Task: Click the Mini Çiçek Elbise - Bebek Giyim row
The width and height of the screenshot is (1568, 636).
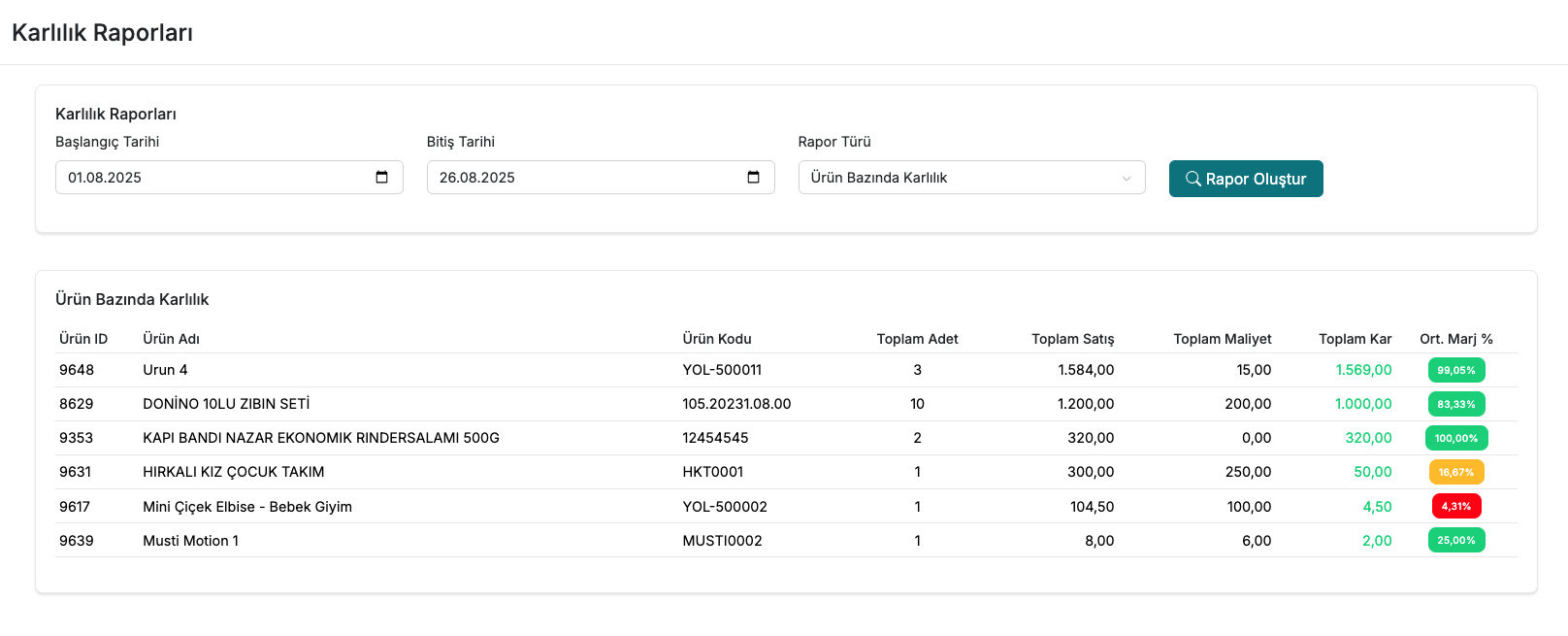Action: click(x=247, y=507)
